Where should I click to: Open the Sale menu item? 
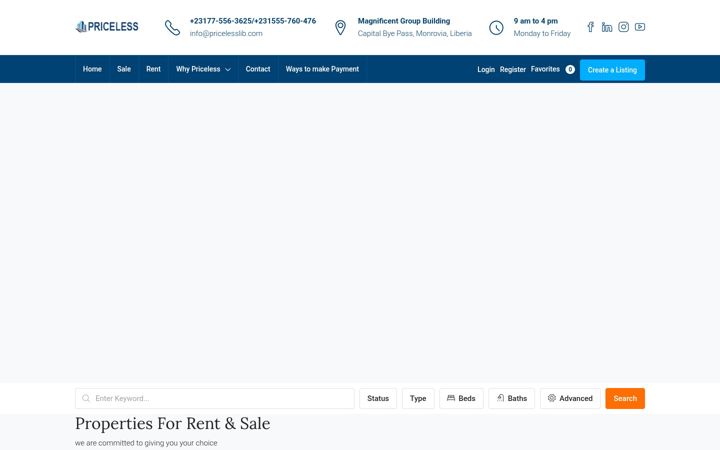click(x=124, y=69)
